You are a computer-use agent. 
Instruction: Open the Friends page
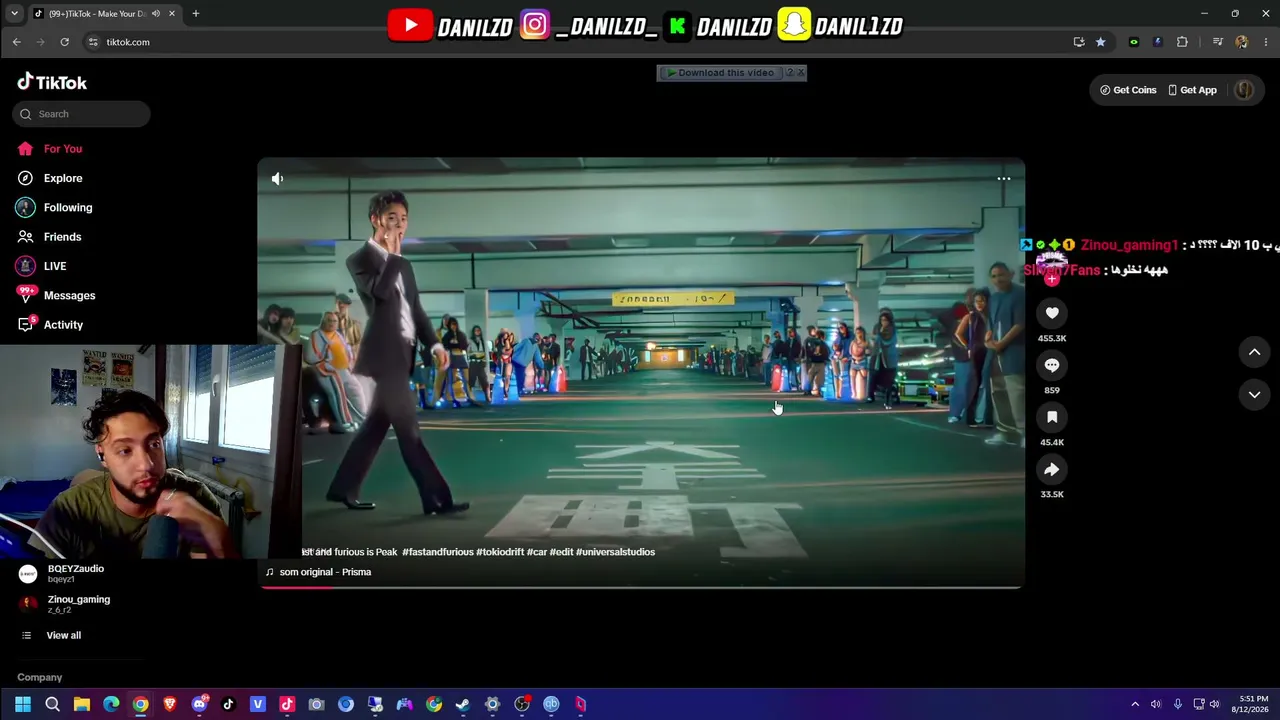tap(50, 237)
